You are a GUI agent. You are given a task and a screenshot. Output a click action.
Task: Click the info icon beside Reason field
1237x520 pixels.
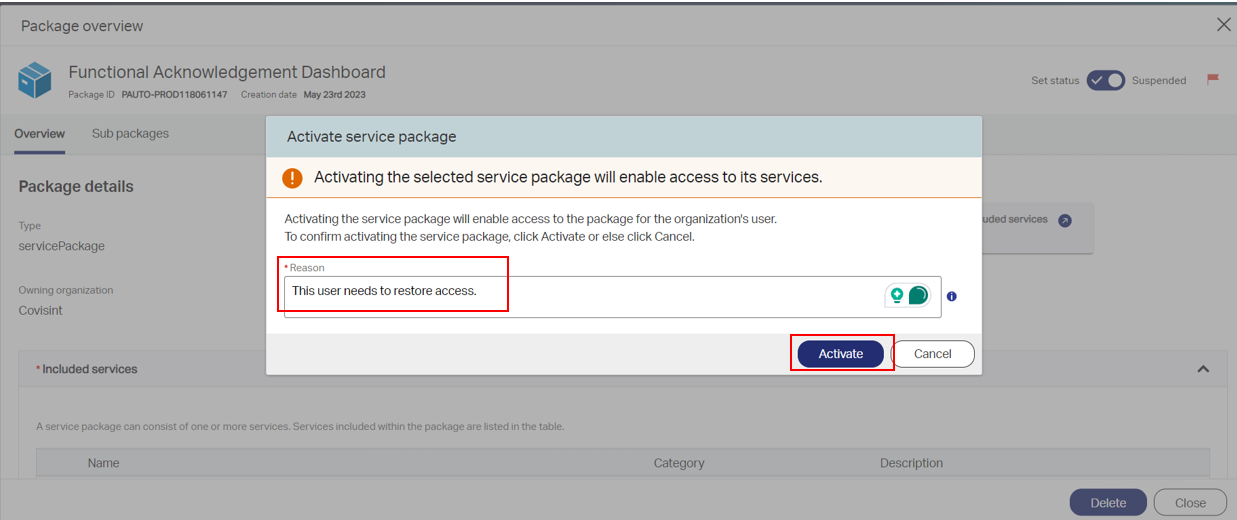click(952, 296)
